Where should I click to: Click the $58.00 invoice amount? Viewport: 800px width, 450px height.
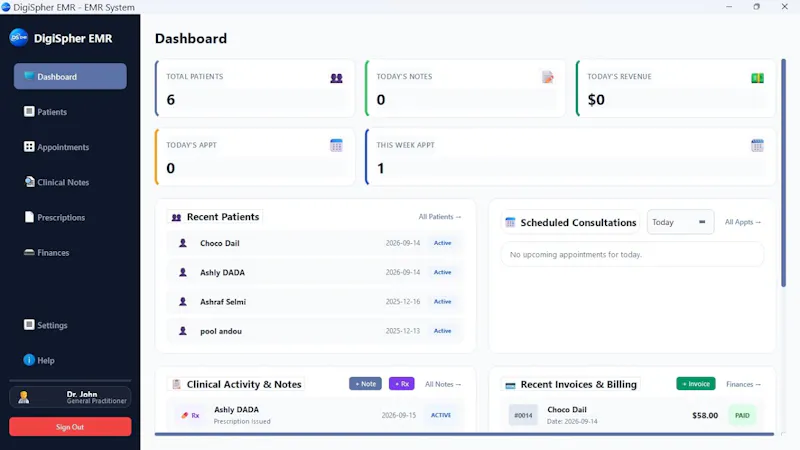coord(705,415)
